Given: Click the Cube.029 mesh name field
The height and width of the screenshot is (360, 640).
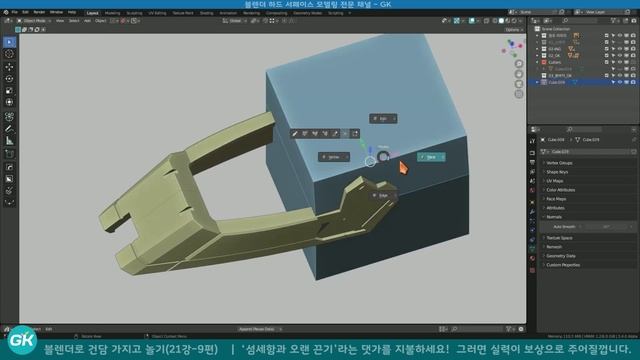Looking at the screenshot, I should pyautogui.click(x=588, y=152).
